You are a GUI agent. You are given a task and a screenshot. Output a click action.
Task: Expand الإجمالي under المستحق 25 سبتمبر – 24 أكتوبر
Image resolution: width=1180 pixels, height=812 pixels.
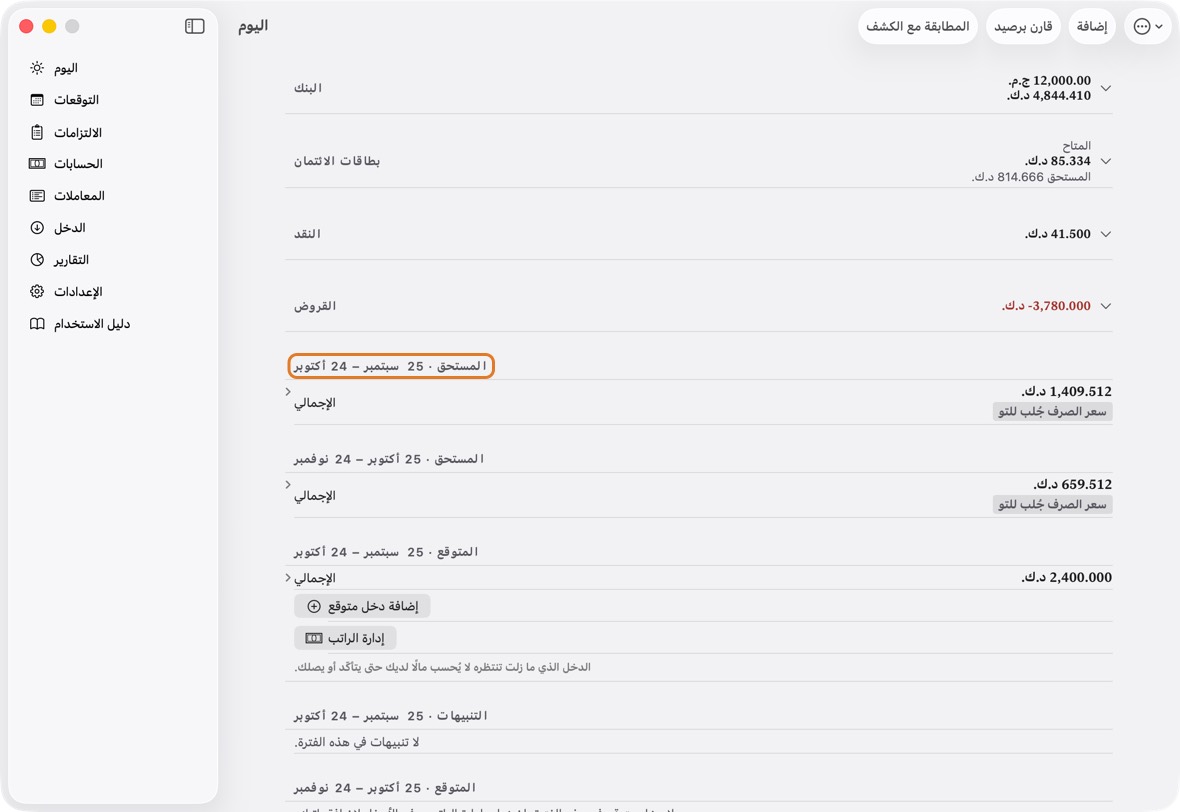288,391
